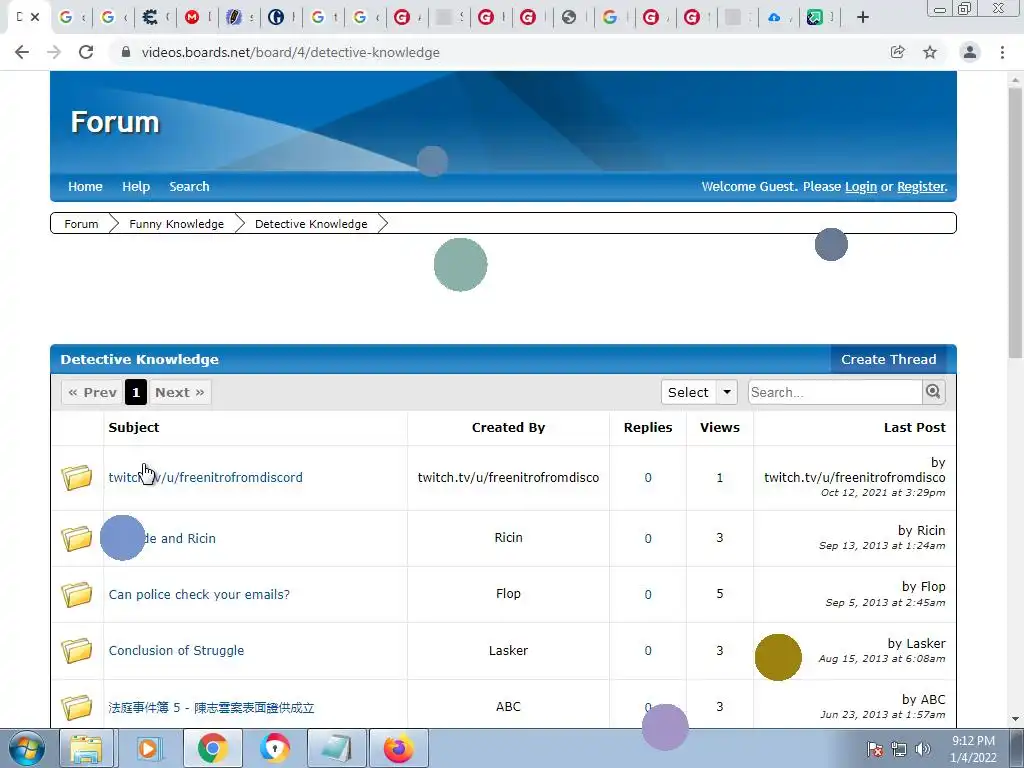Open Firefox from taskbar
This screenshot has width=1024, height=768.
398,748
